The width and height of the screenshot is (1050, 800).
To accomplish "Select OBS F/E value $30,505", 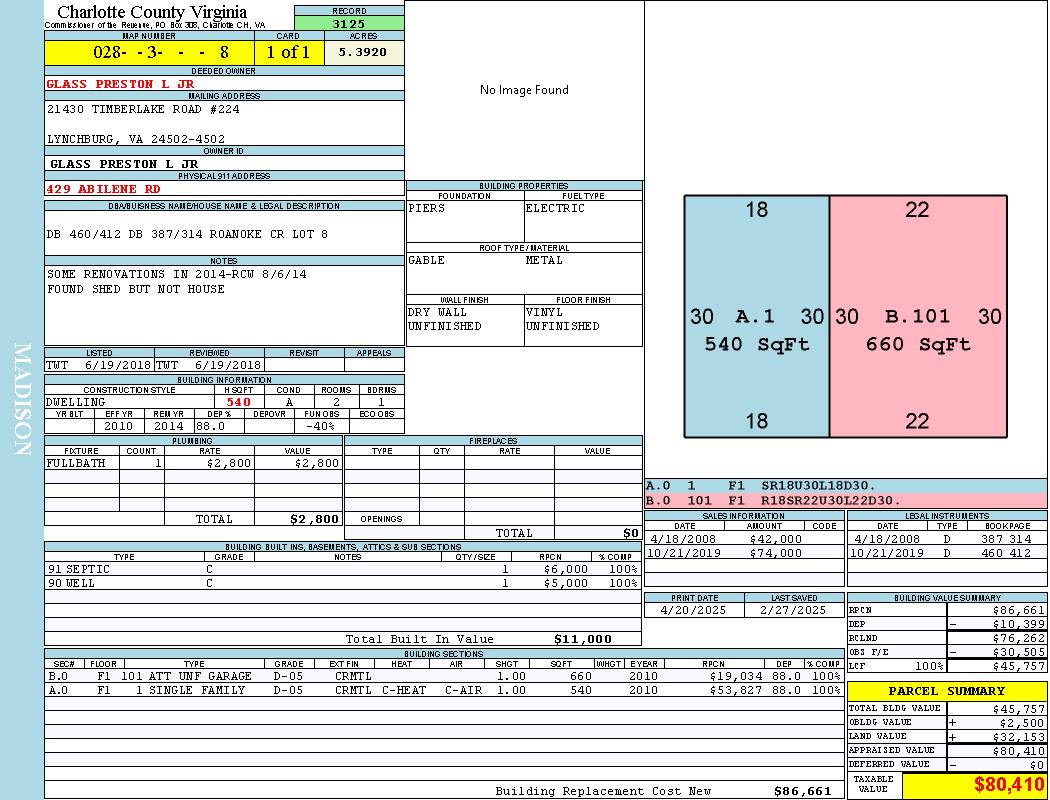I will 1019,652.
